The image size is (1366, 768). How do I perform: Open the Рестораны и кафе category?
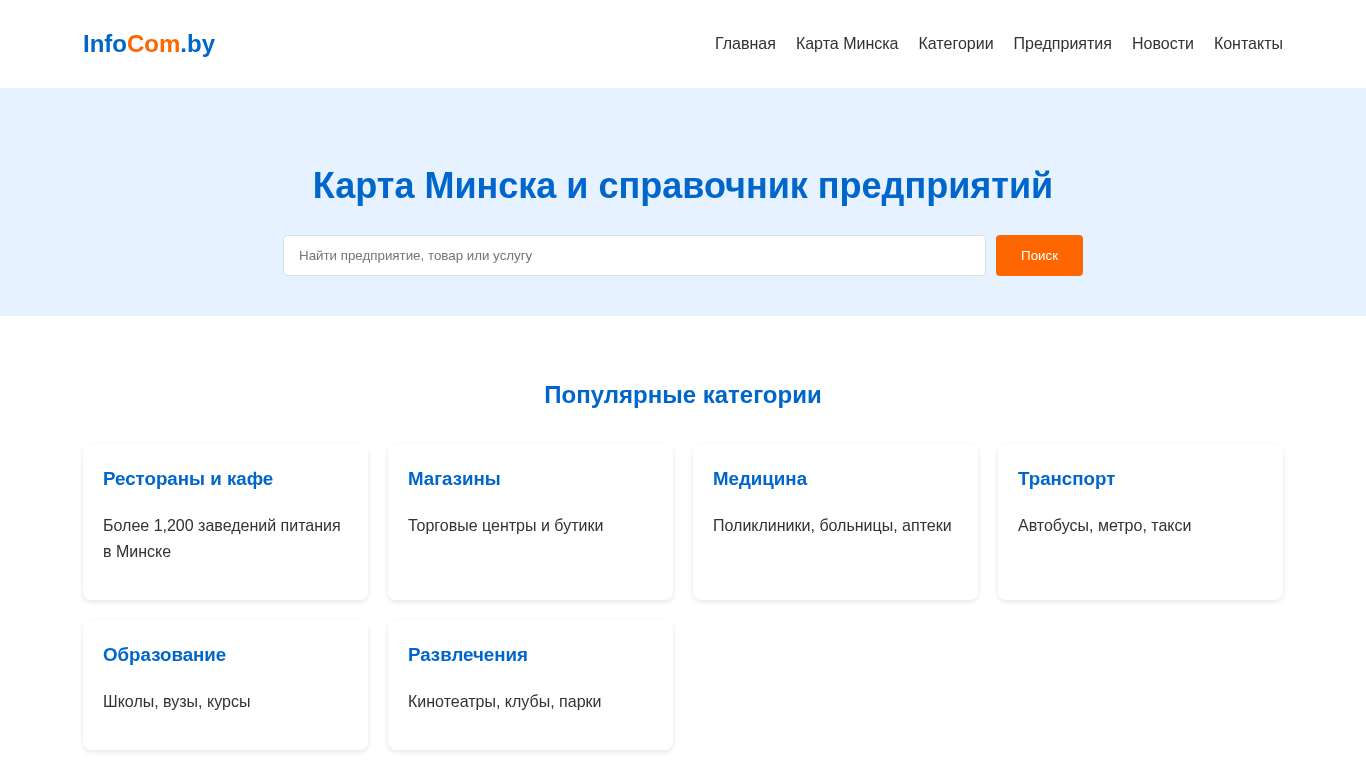tap(188, 479)
